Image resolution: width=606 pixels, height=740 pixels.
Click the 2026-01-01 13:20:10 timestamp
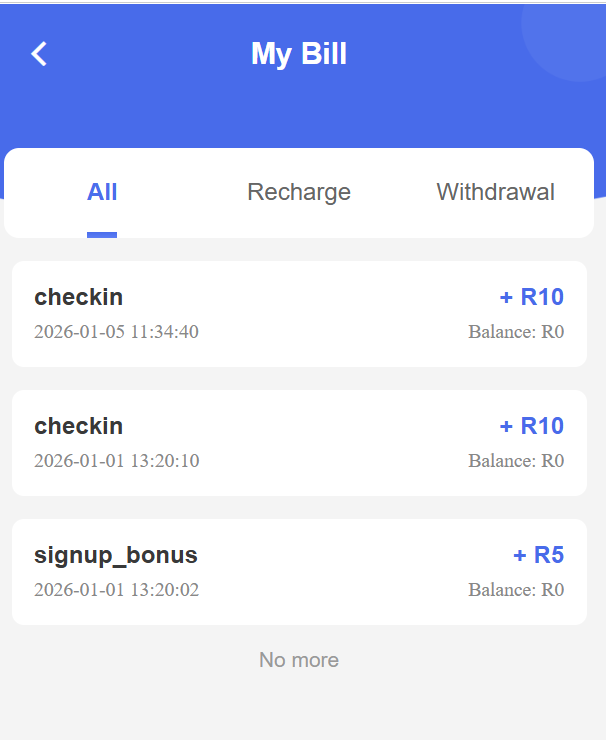pyautogui.click(x=116, y=461)
